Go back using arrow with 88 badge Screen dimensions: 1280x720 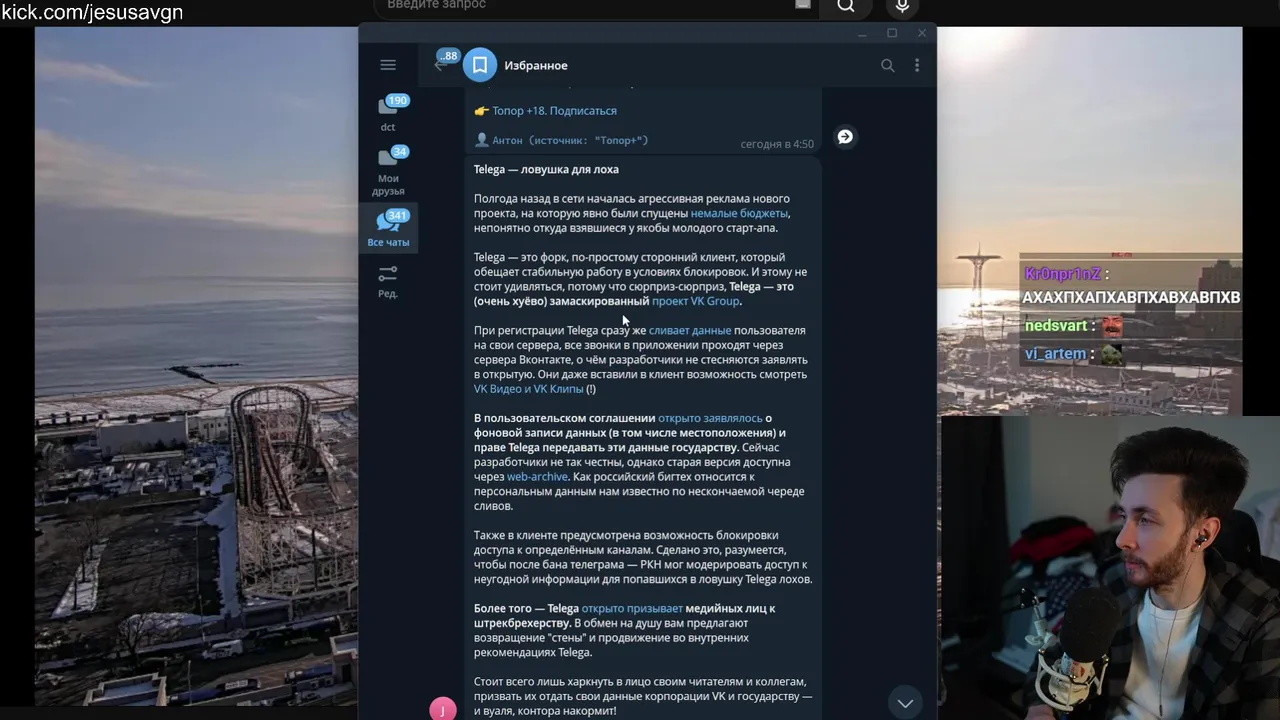pyautogui.click(x=443, y=64)
